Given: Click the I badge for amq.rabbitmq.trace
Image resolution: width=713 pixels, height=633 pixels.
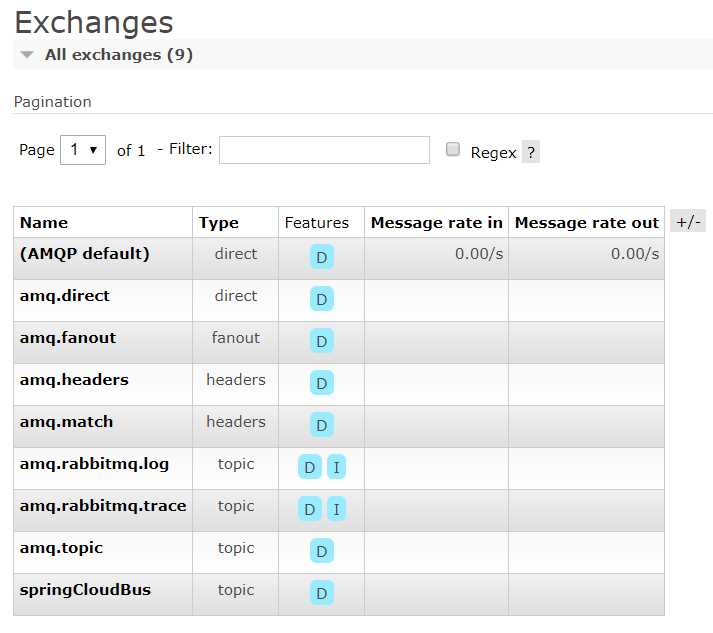Looking at the screenshot, I should tap(336, 509).
